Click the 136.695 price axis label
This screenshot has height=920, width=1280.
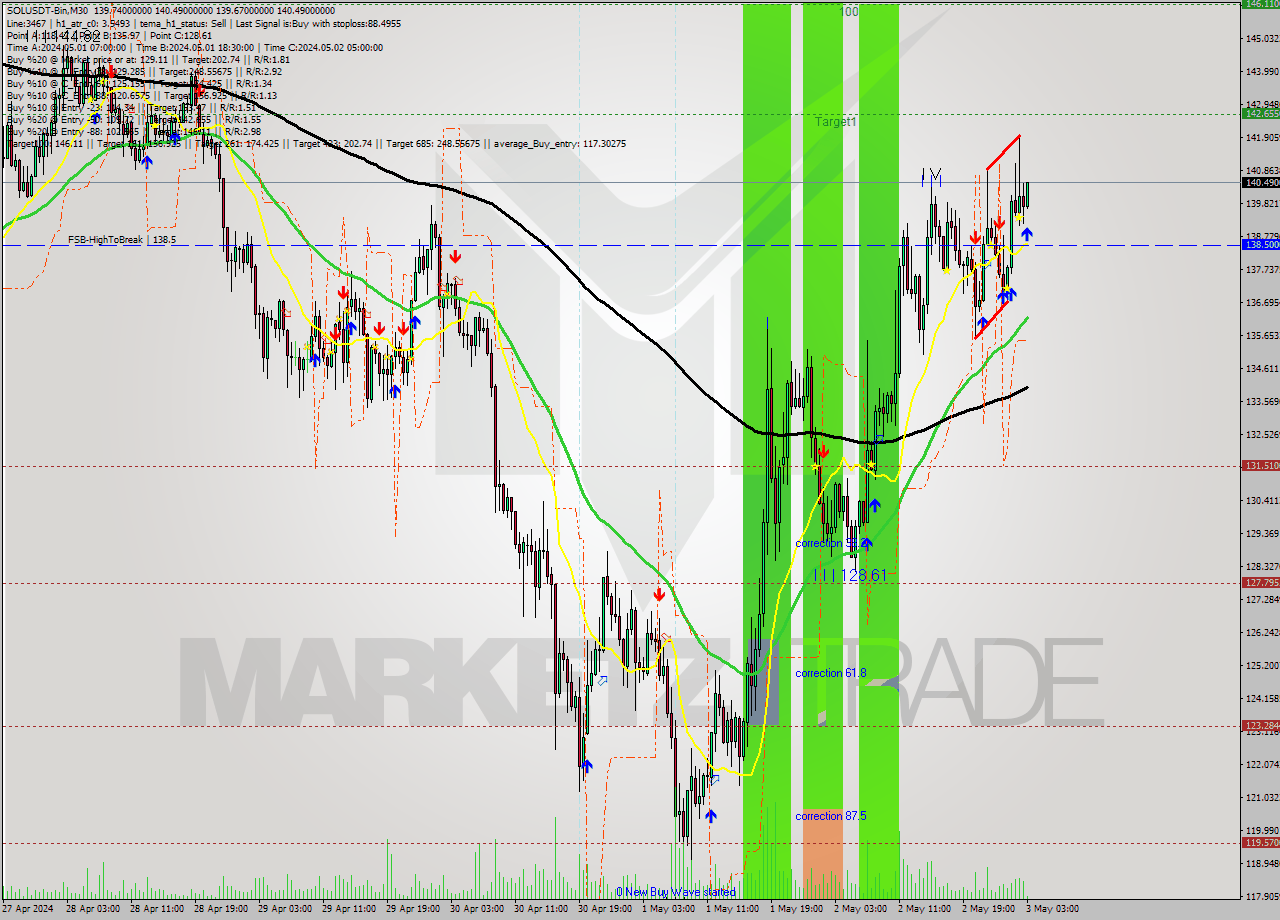pyautogui.click(x=1261, y=302)
